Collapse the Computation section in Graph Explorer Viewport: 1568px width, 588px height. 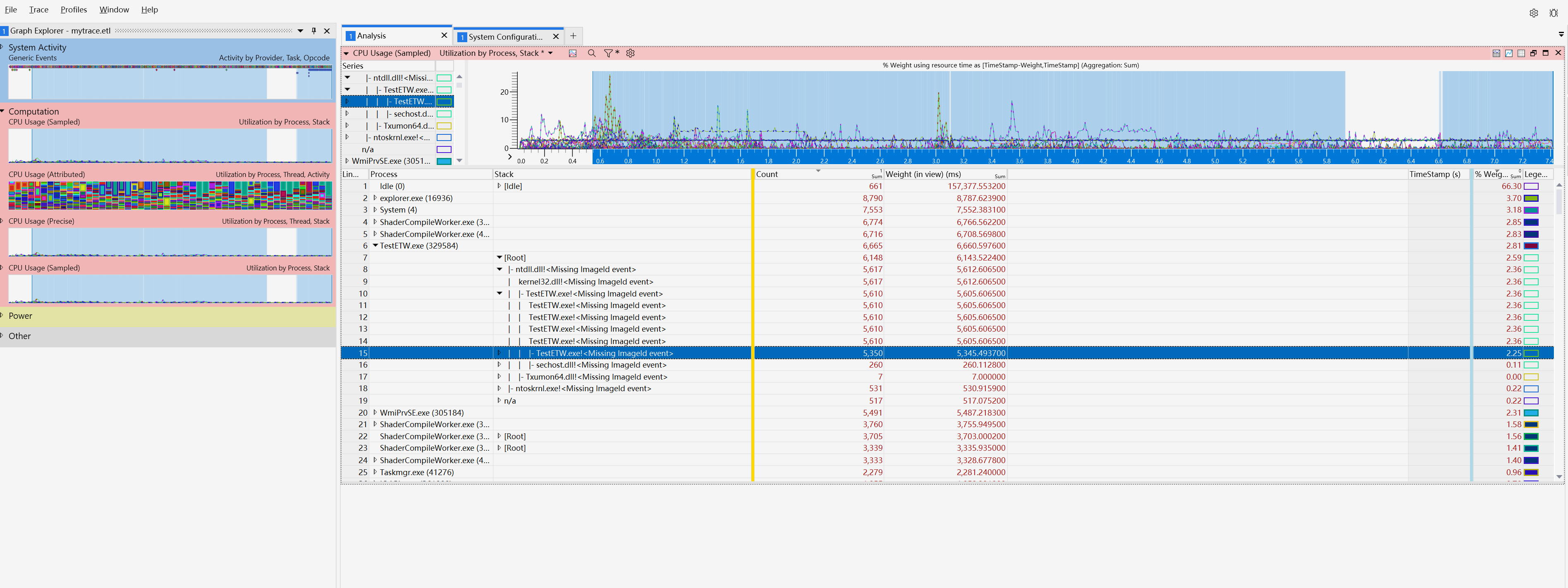[3, 111]
